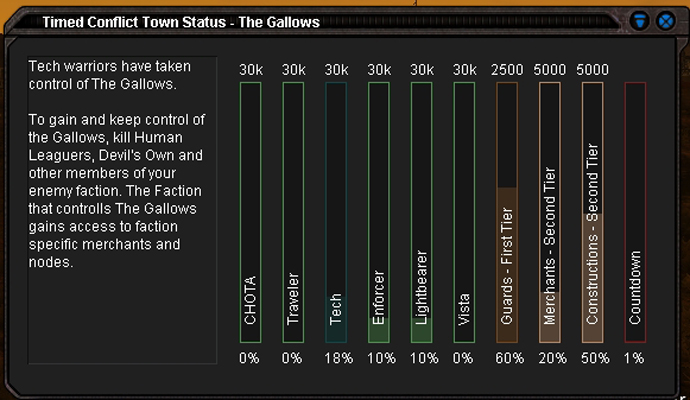
Task: Click the red Countdown bar
Action: [635, 213]
